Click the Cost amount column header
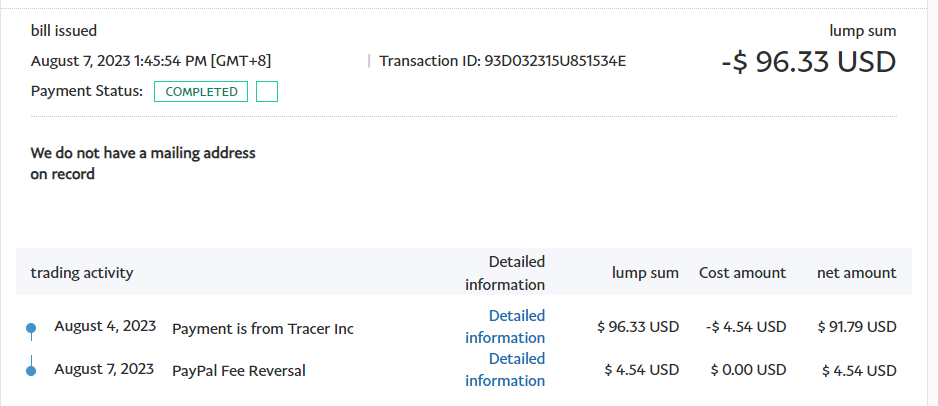The width and height of the screenshot is (938, 406). click(x=742, y=273)
